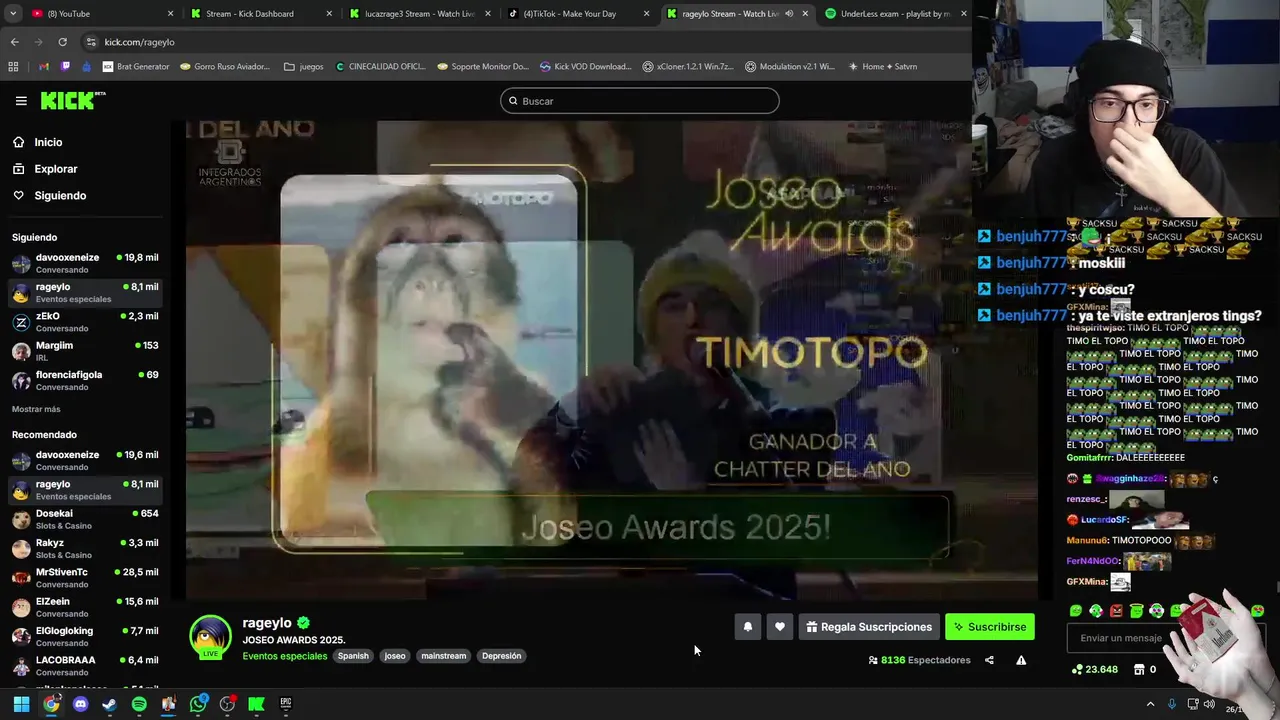The width and height of the screenshot is (1280, 720).
Task: Open zEkO channel in following list
Action: 85,322
